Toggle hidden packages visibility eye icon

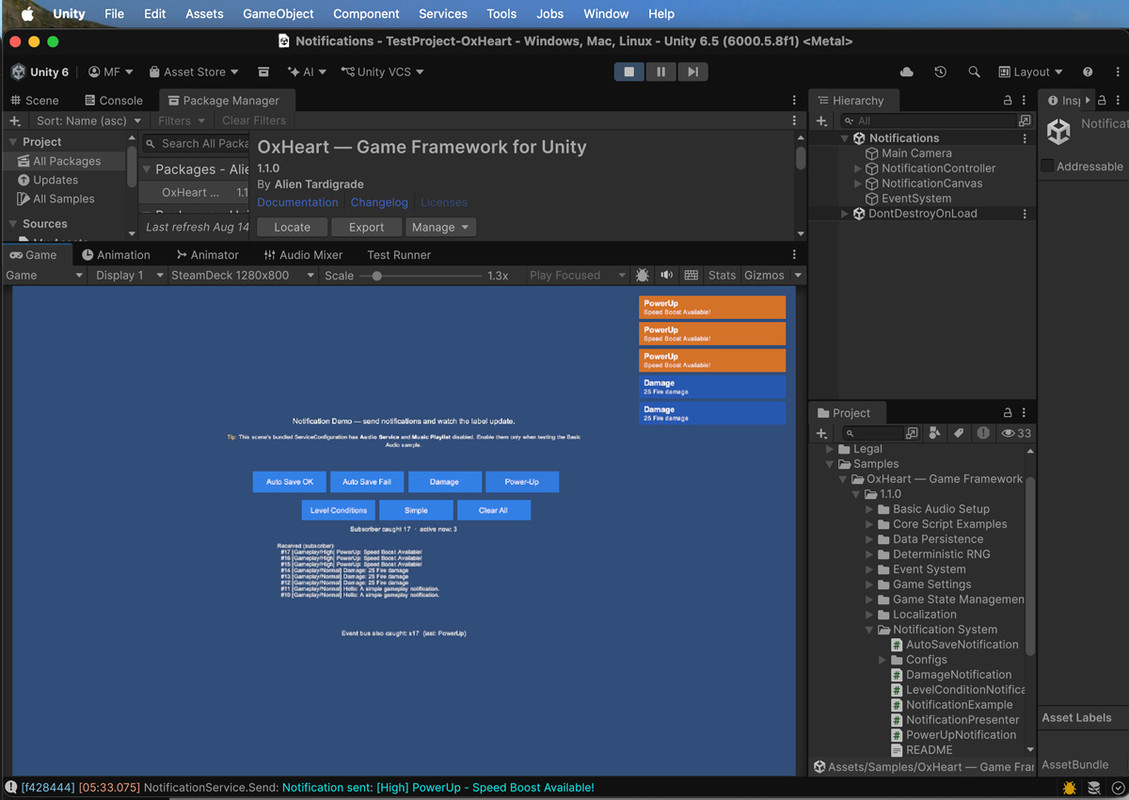click(x=1016, y=433)
